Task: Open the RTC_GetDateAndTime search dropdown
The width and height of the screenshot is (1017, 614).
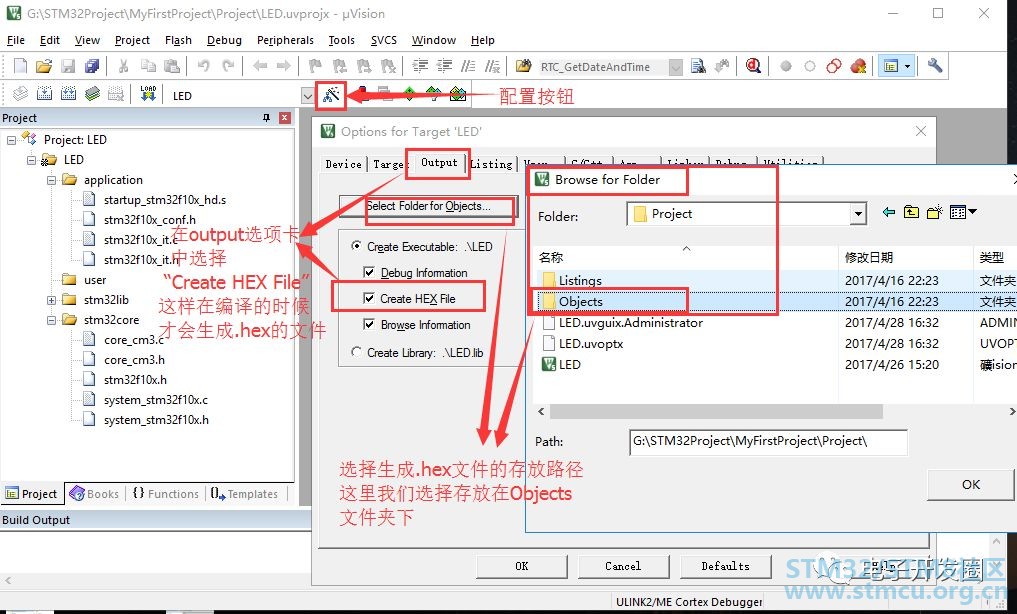Action: tap(675, 67)
